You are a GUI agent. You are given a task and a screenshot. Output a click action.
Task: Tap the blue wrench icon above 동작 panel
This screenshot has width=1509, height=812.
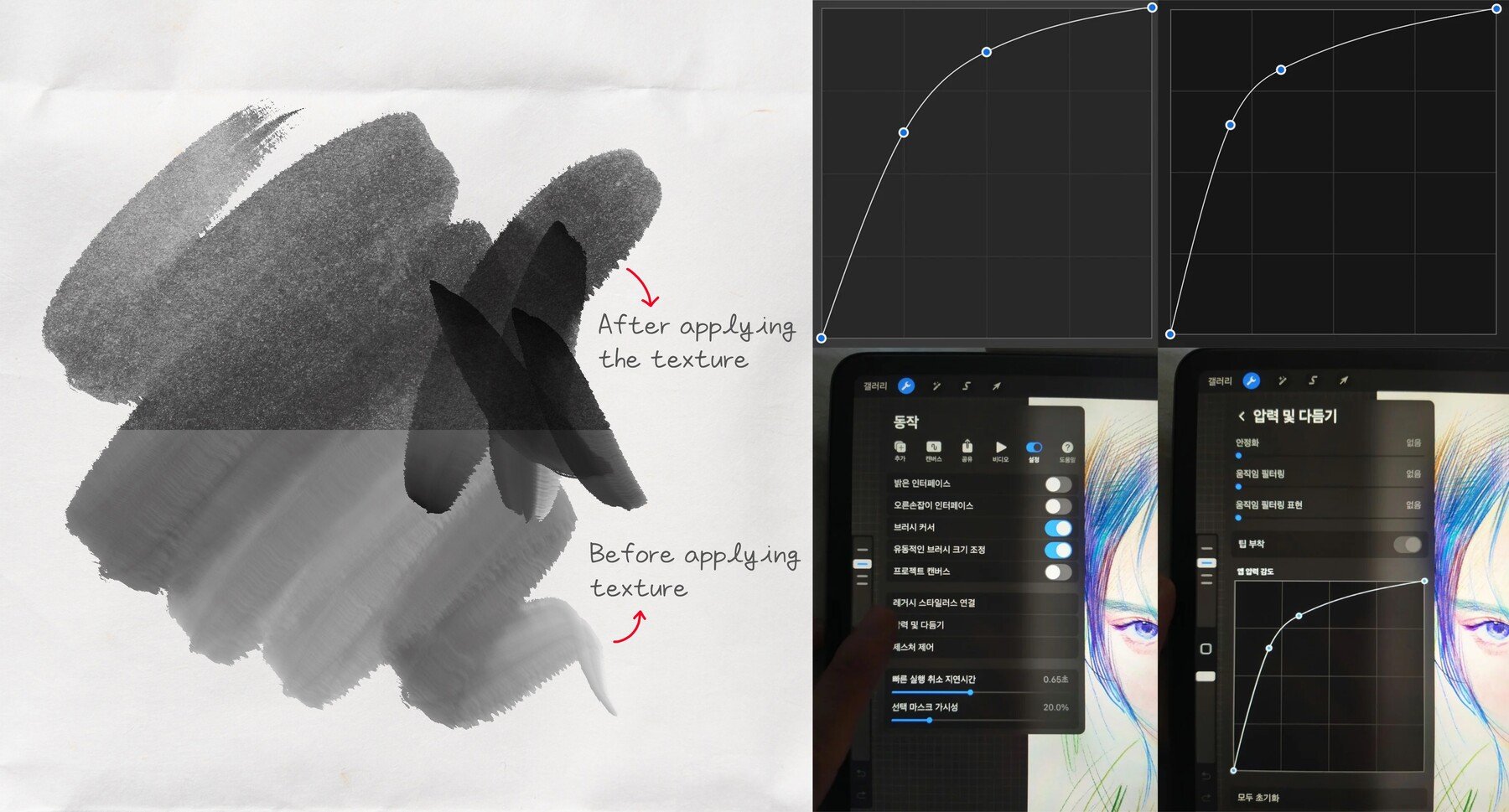(905, 385)
